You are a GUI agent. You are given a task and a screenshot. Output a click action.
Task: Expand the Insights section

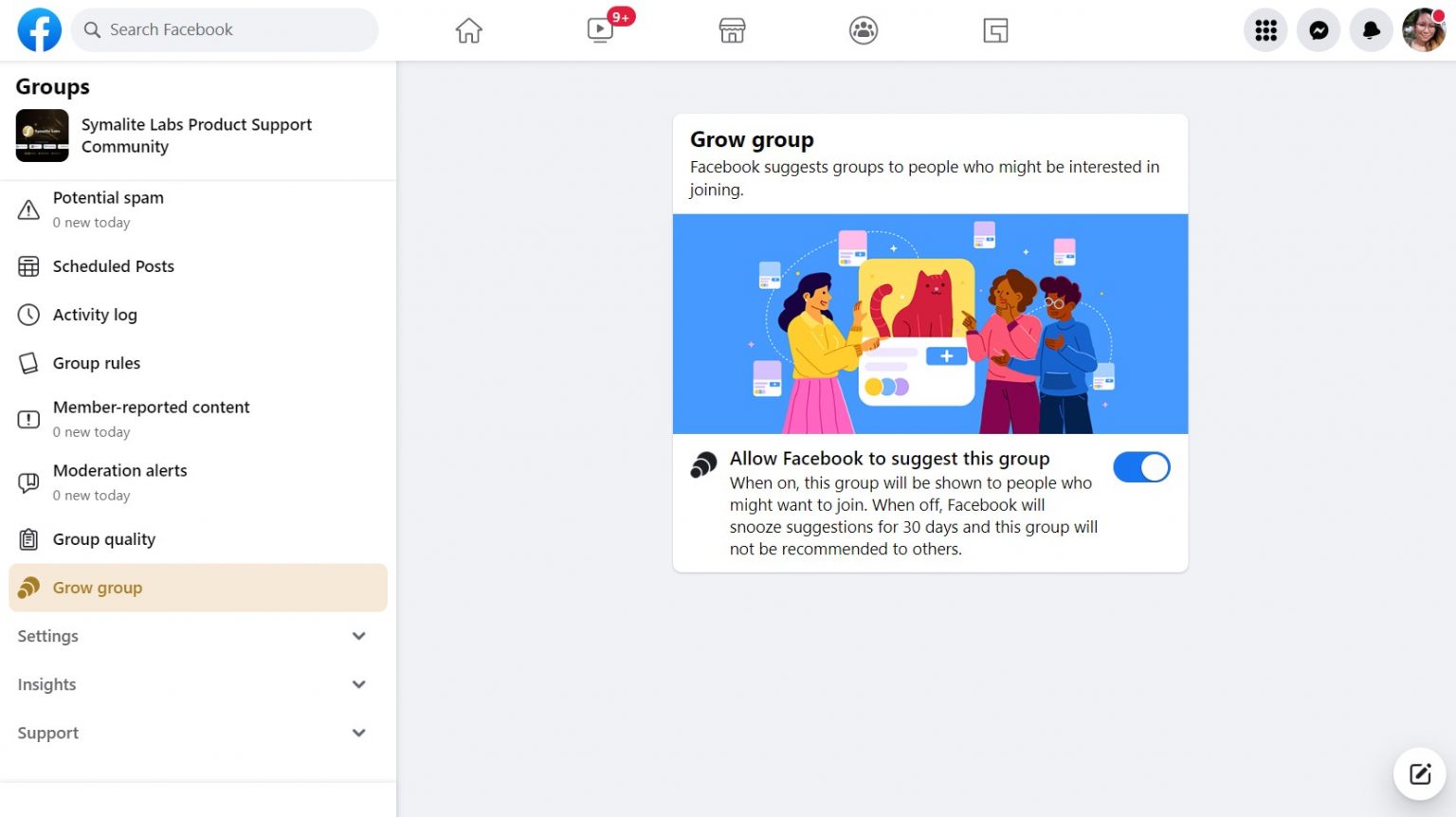[x=194, y=684]
